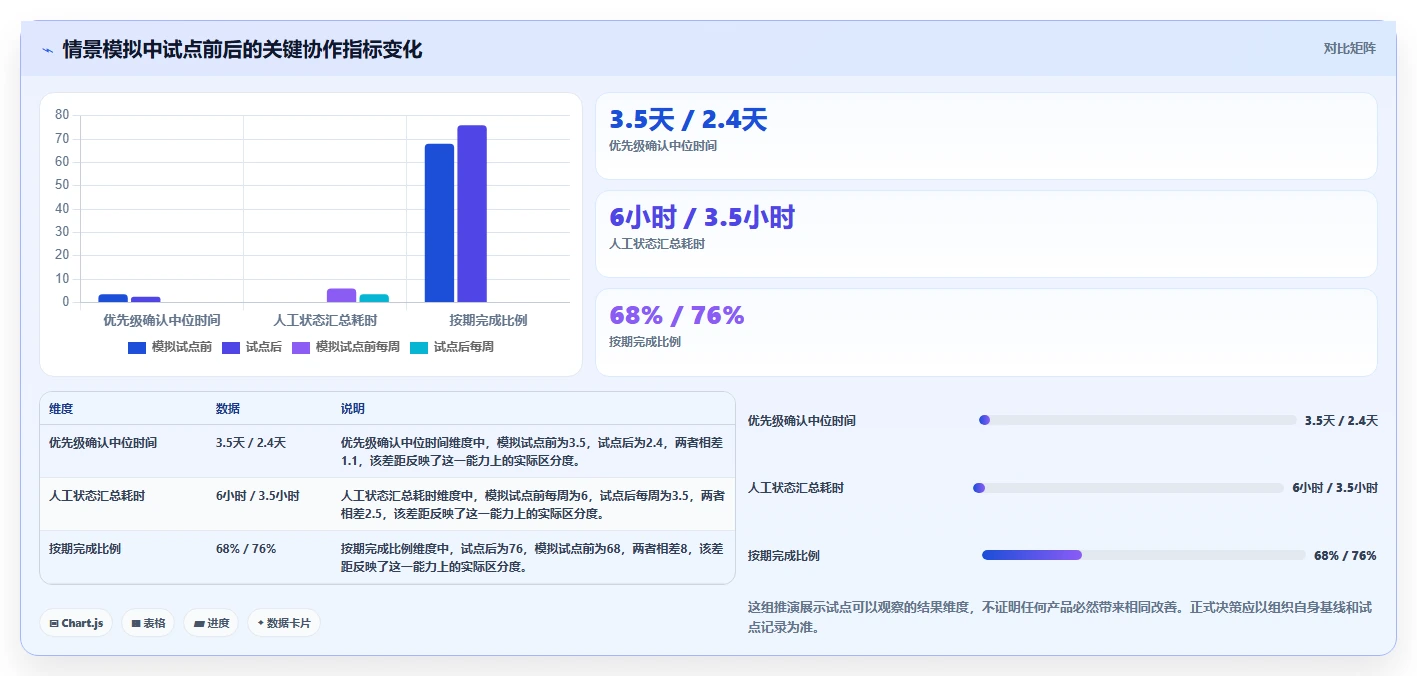1417x676 pixels.
Task: Click 人工状态汇总耗时 label beside progress bar
Action: coord(796,488)
